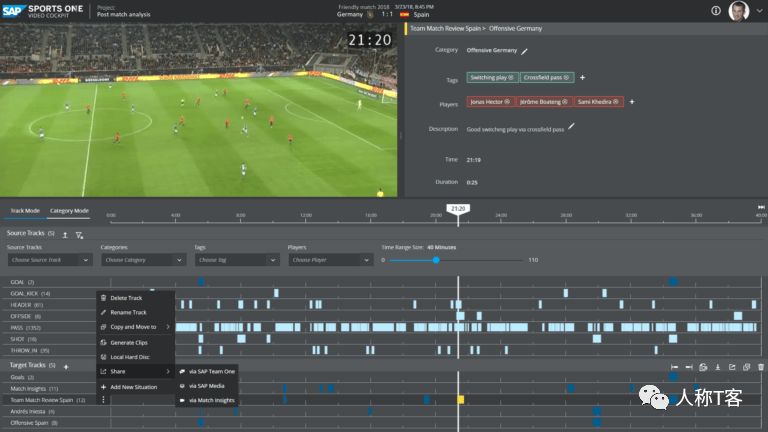Screen dimensions: 768x432
Task: Choose via SAP Team One share option
Action: click(212, 371)
